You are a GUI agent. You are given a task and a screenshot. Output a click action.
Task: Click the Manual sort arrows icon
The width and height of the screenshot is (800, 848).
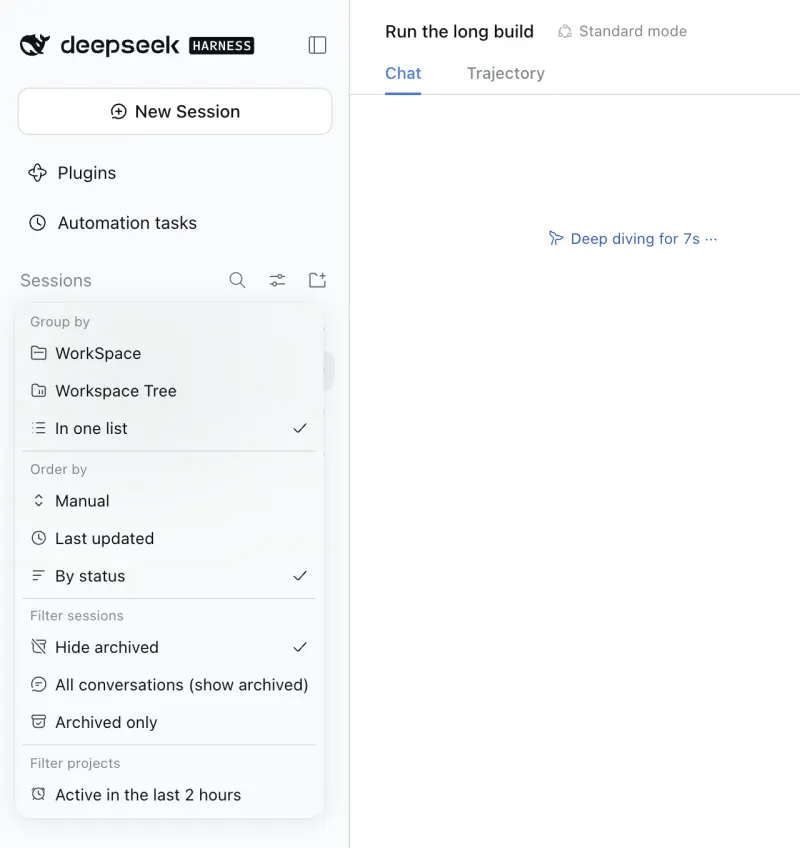tap(38, 501)
